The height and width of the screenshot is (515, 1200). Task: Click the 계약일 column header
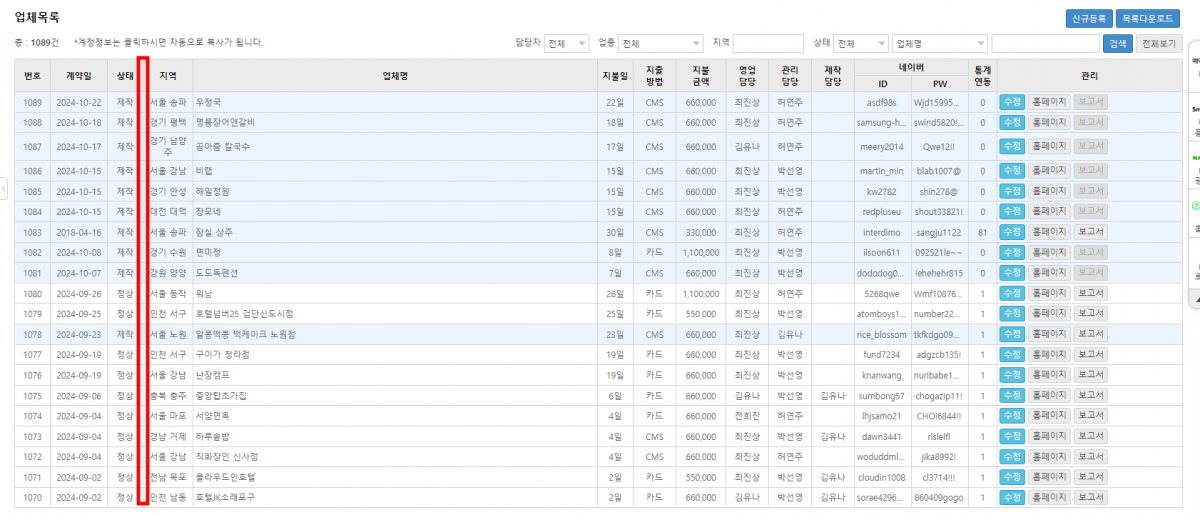click(x=78, y=75)
